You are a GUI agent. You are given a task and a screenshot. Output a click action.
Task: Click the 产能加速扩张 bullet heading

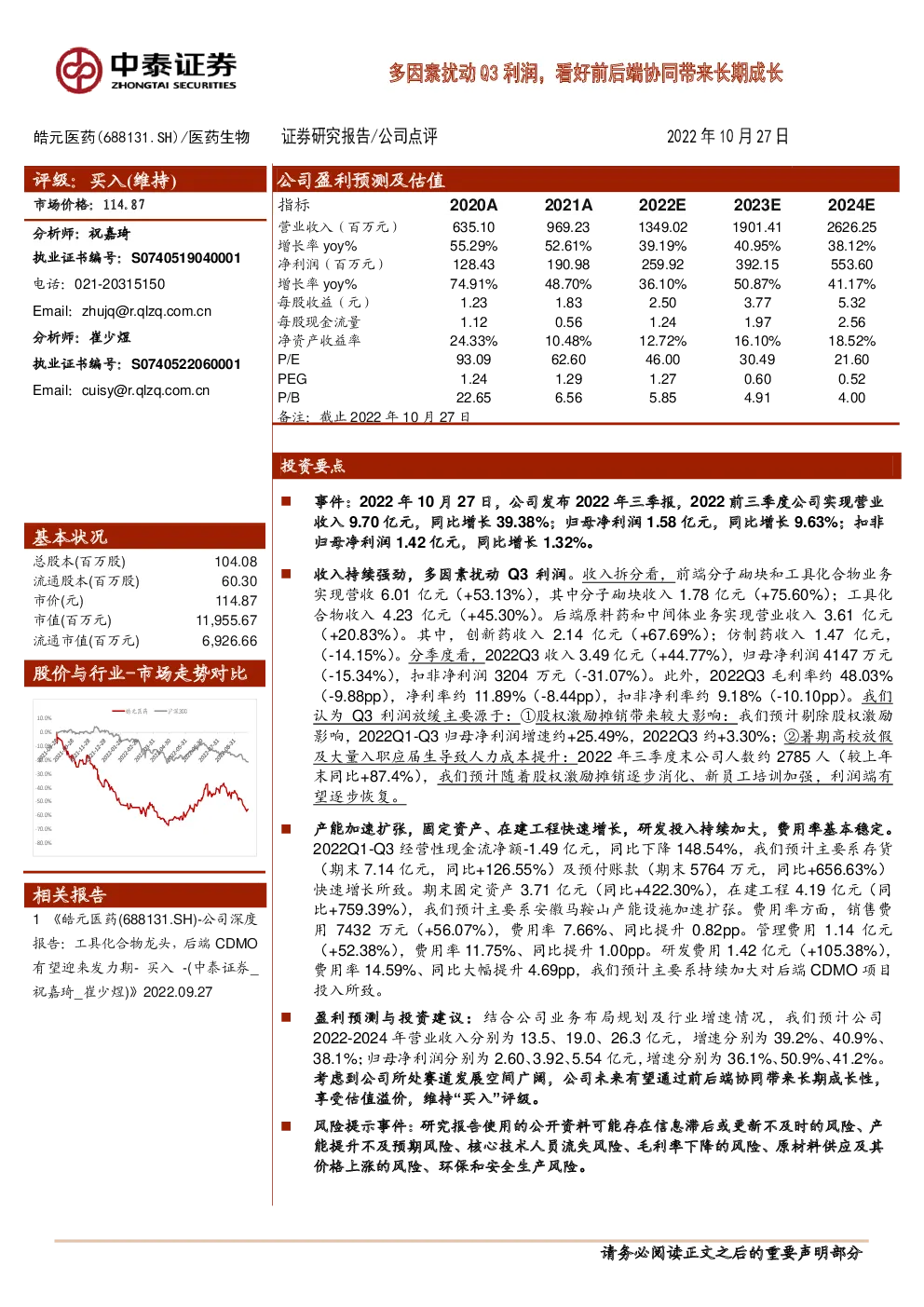point(604,829)
